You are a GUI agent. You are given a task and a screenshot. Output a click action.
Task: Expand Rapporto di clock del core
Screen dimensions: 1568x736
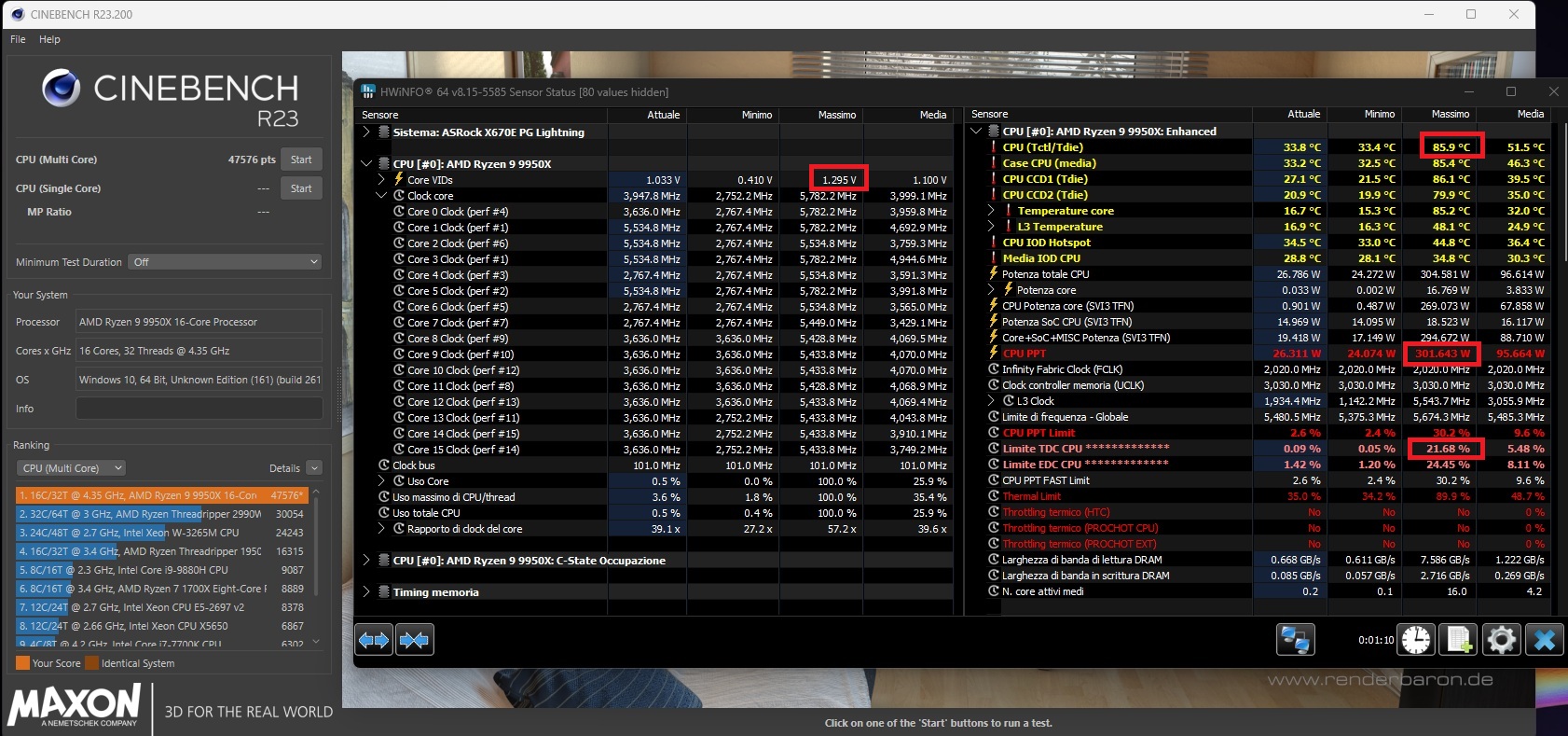coord(381,528)
